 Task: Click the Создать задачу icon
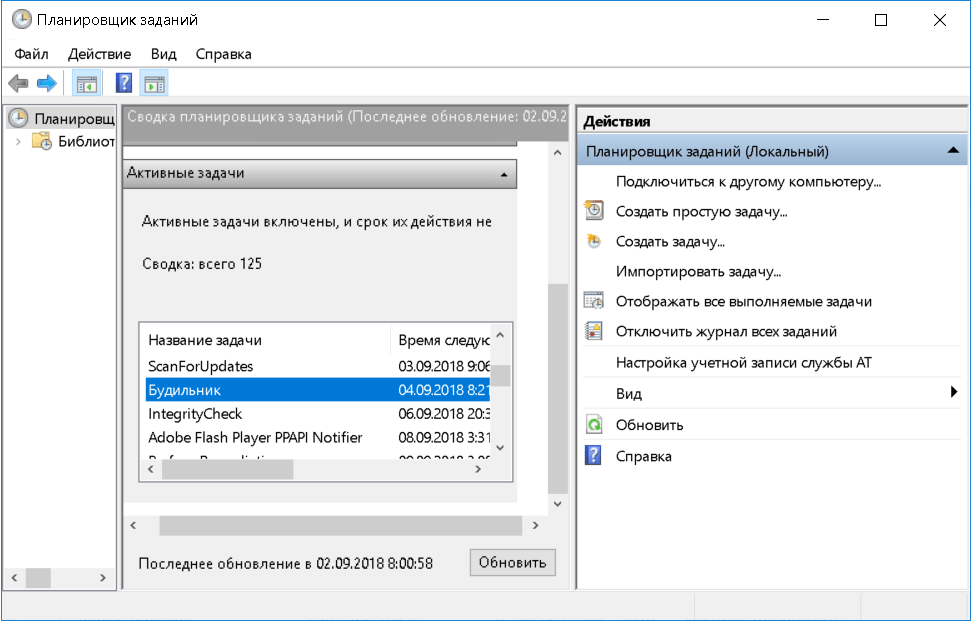(594, 241)
